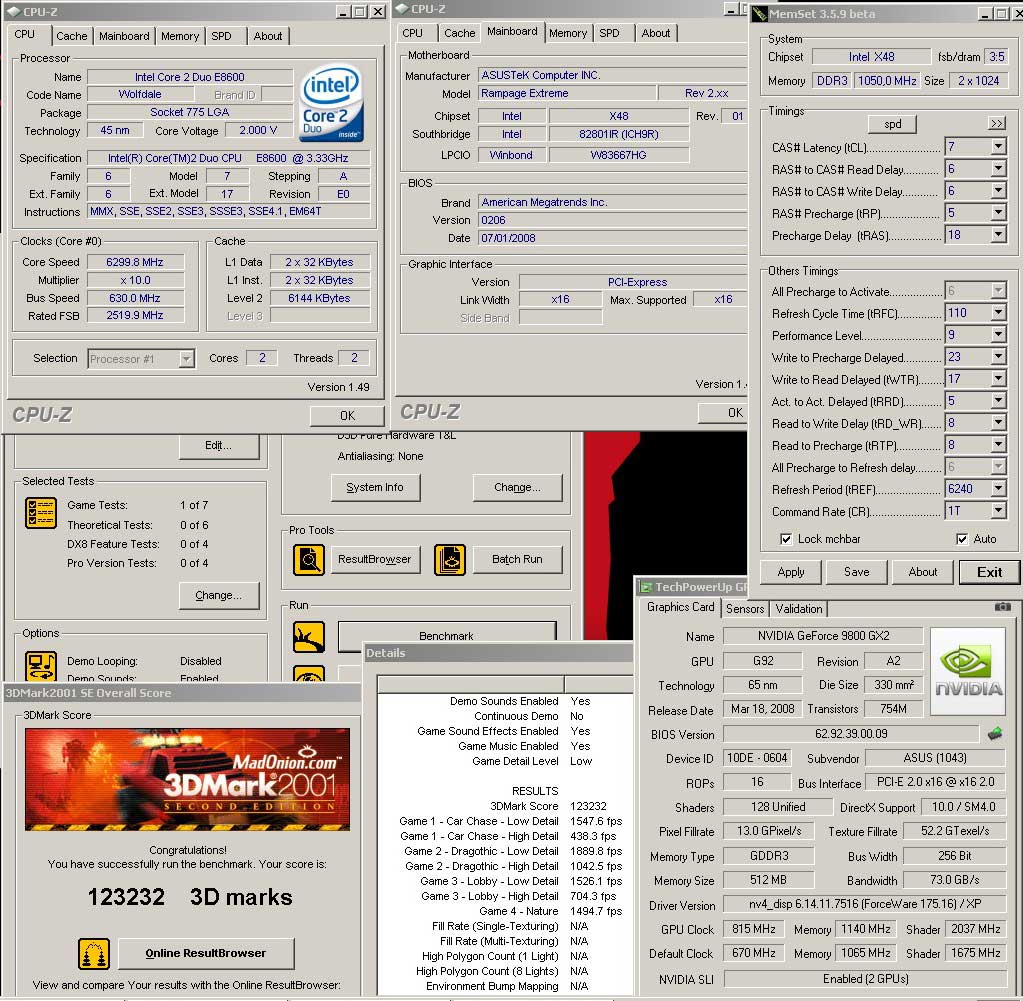Click the GPU-Z BIOS Version field
Image resolution: width=1023 pixels, height=1001 pixels.
(x=851, y=733)
